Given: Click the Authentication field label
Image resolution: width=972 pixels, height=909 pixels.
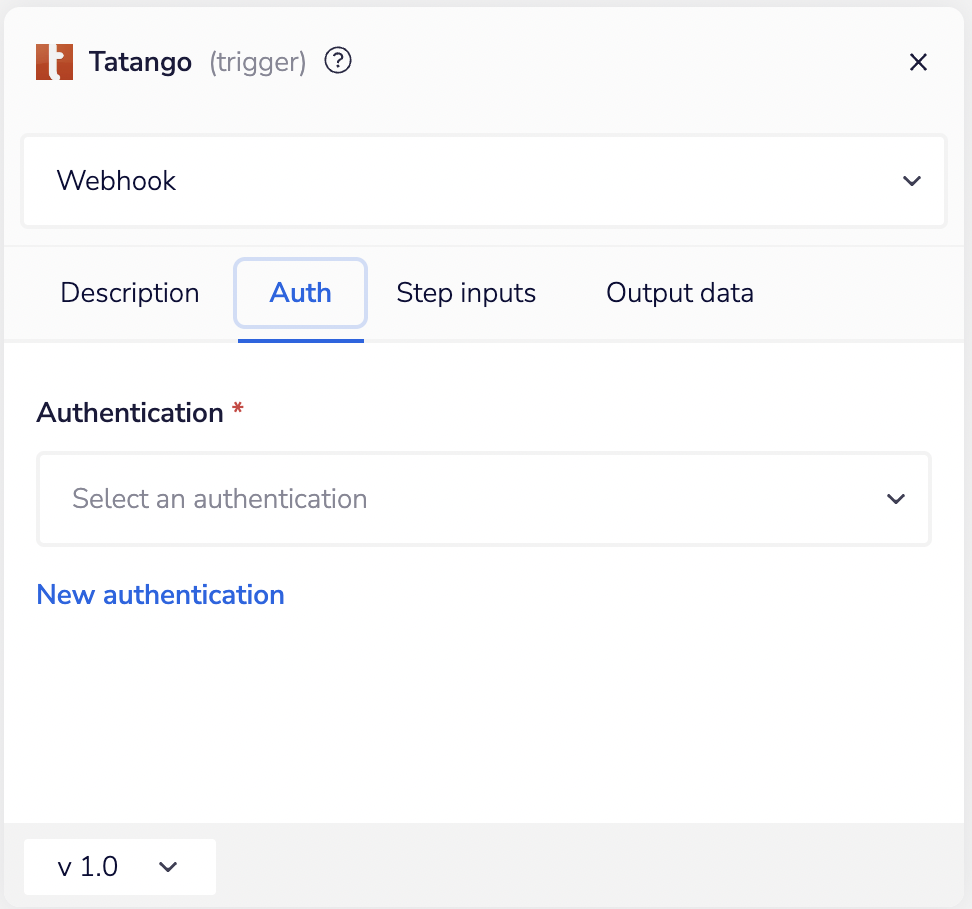Looking at the screenshot, I should click(129, 413).
